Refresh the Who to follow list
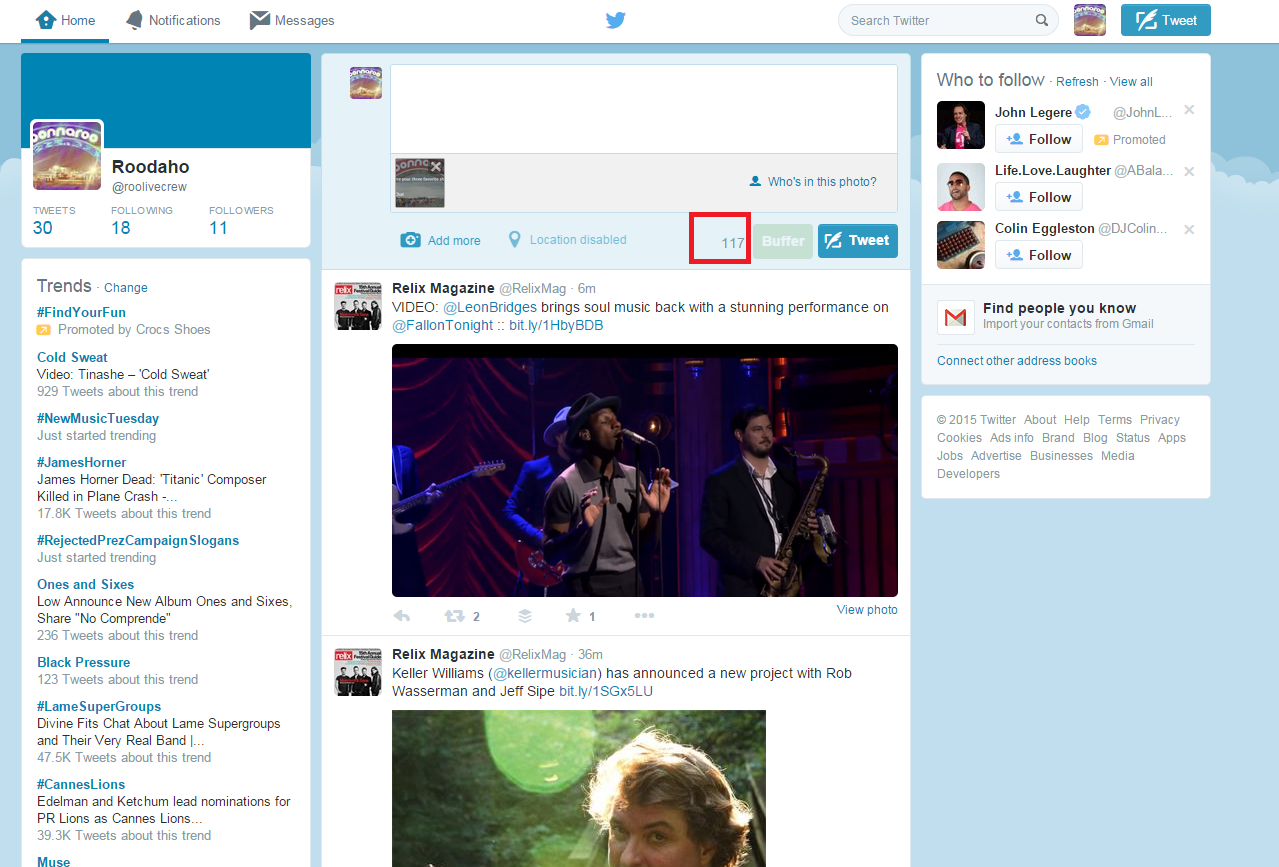 1077,82
